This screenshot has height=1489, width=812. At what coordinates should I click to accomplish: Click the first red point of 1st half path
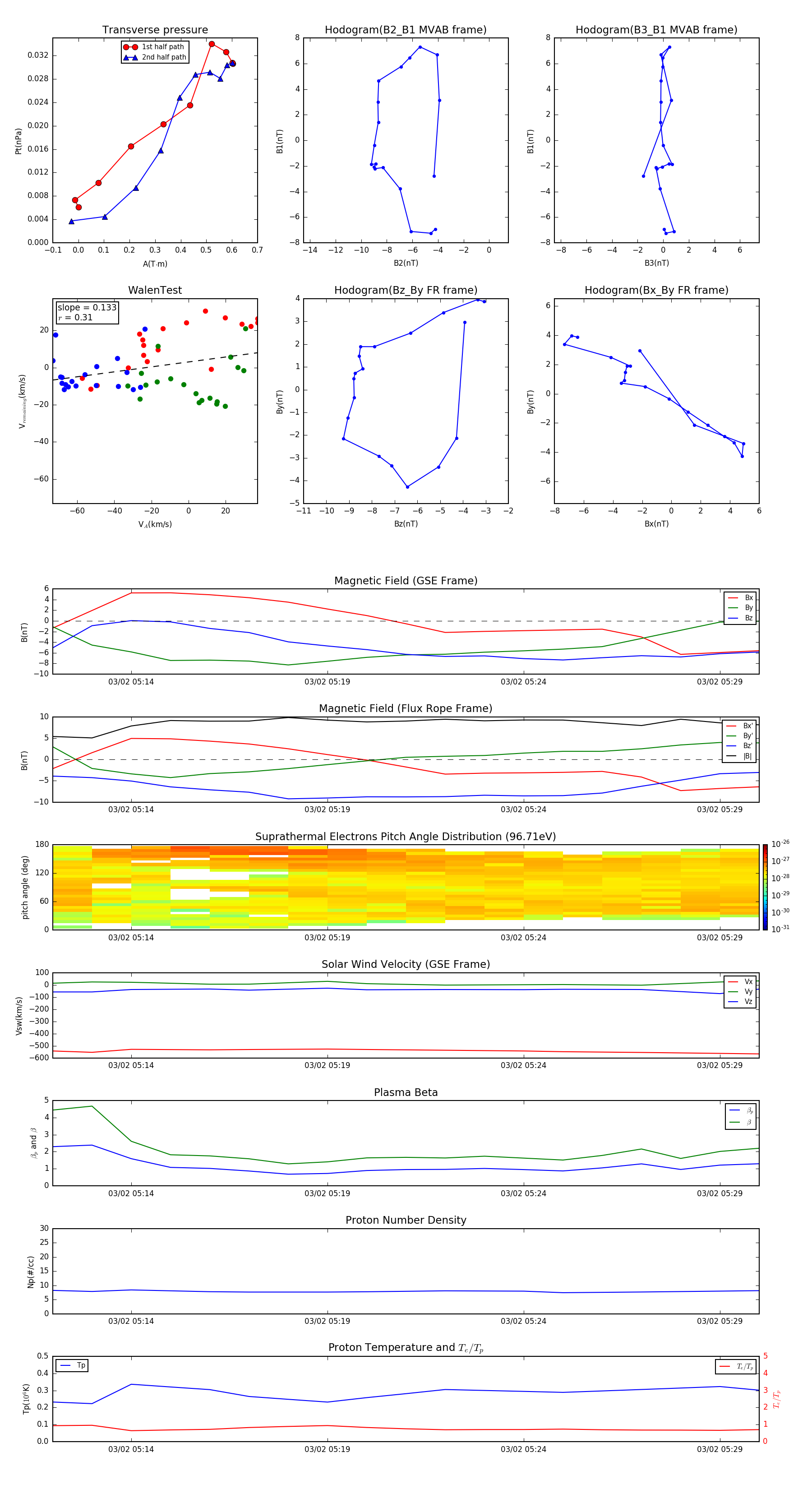coord(78,207)
